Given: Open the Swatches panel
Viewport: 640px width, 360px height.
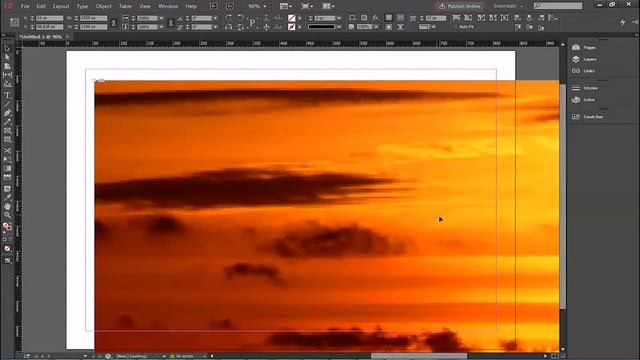Looking at the screenshot, I should coord(587,117).
